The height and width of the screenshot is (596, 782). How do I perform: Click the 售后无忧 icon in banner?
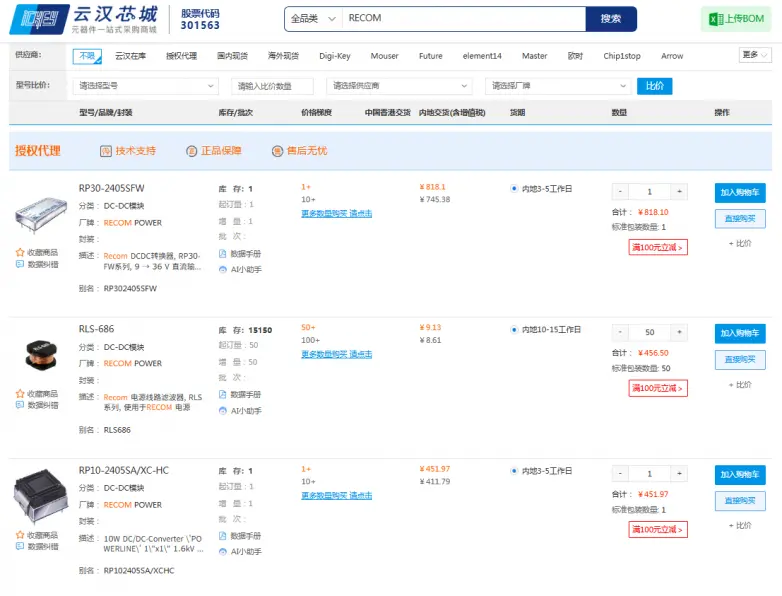pos(277,151)
